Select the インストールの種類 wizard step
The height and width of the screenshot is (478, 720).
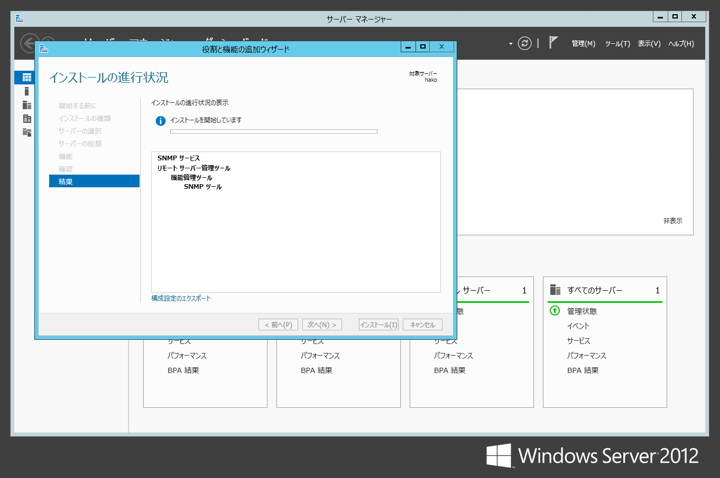(84, 118)
